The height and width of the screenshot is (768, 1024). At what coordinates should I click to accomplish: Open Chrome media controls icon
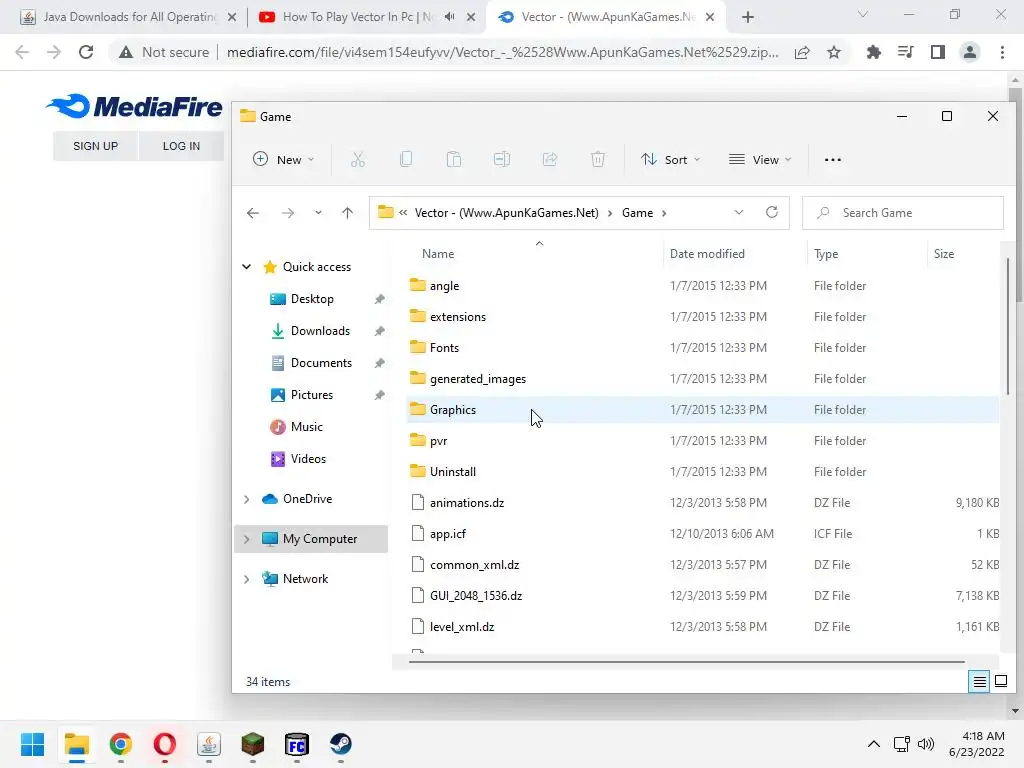click(906, 52)
